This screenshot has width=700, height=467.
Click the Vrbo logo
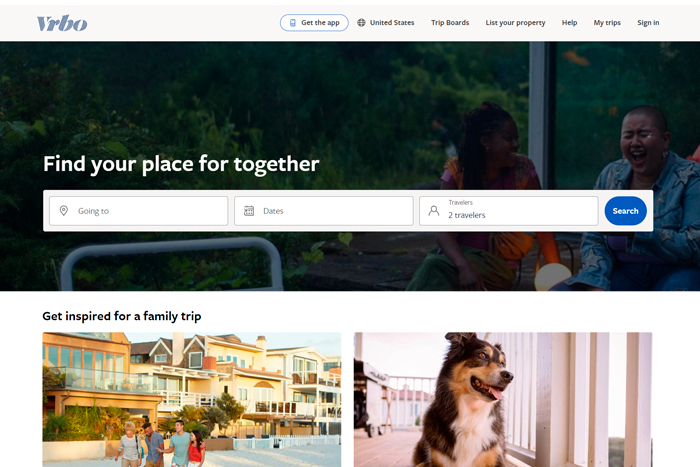pos(62,23)
